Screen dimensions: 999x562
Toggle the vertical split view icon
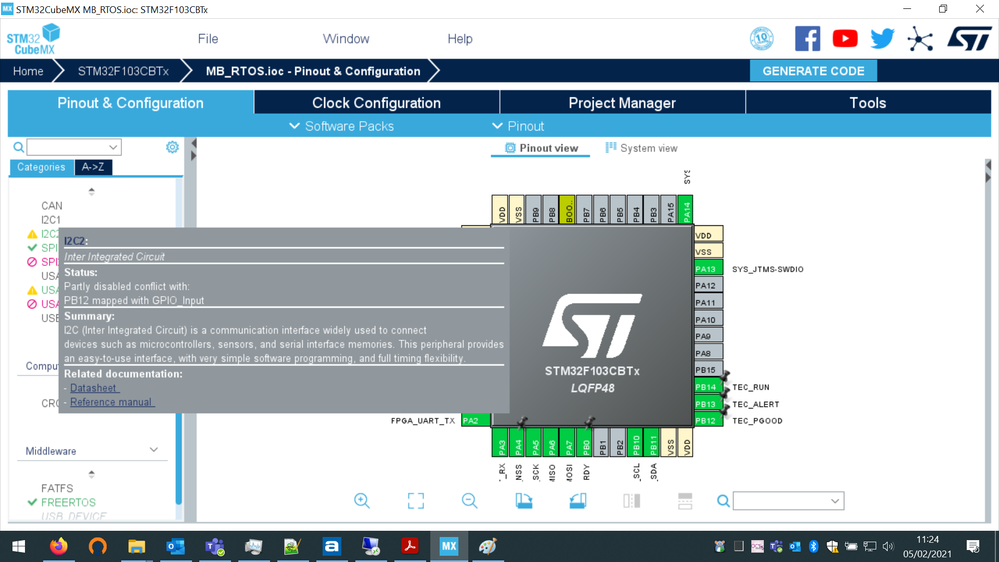(x=631, y=501)
